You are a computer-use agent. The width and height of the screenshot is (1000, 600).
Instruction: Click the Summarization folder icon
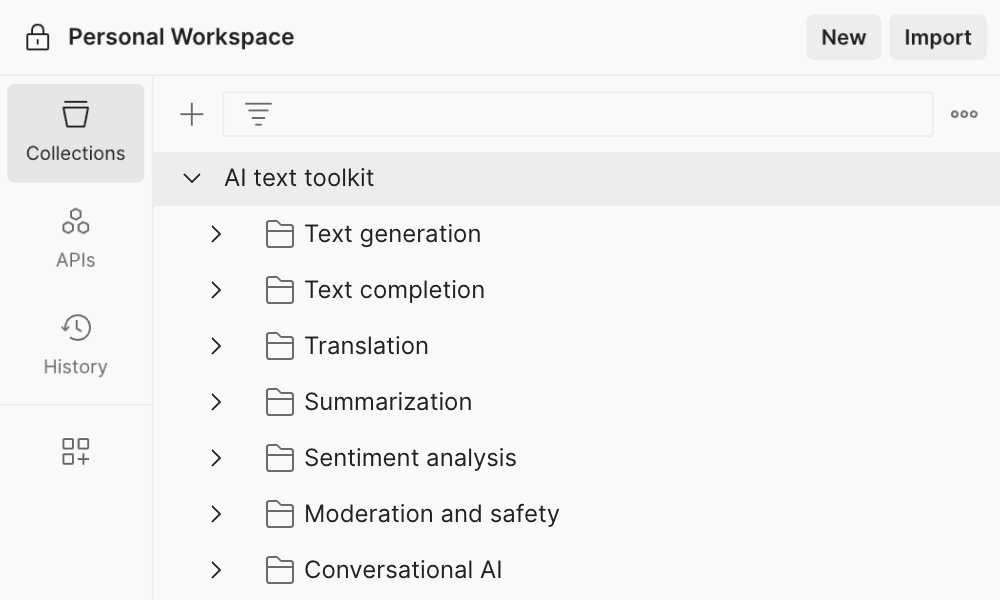(280, 402)
